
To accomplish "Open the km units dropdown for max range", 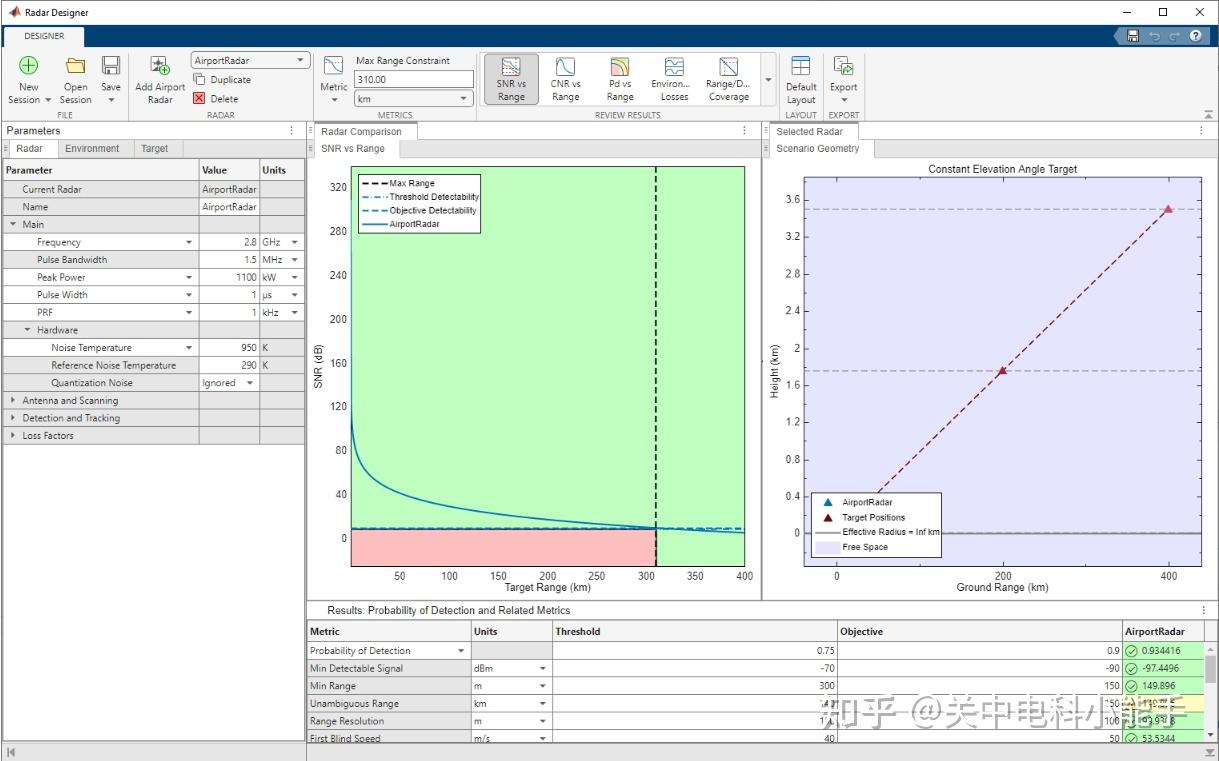I will pyautogui.click(x=413, y=99).
